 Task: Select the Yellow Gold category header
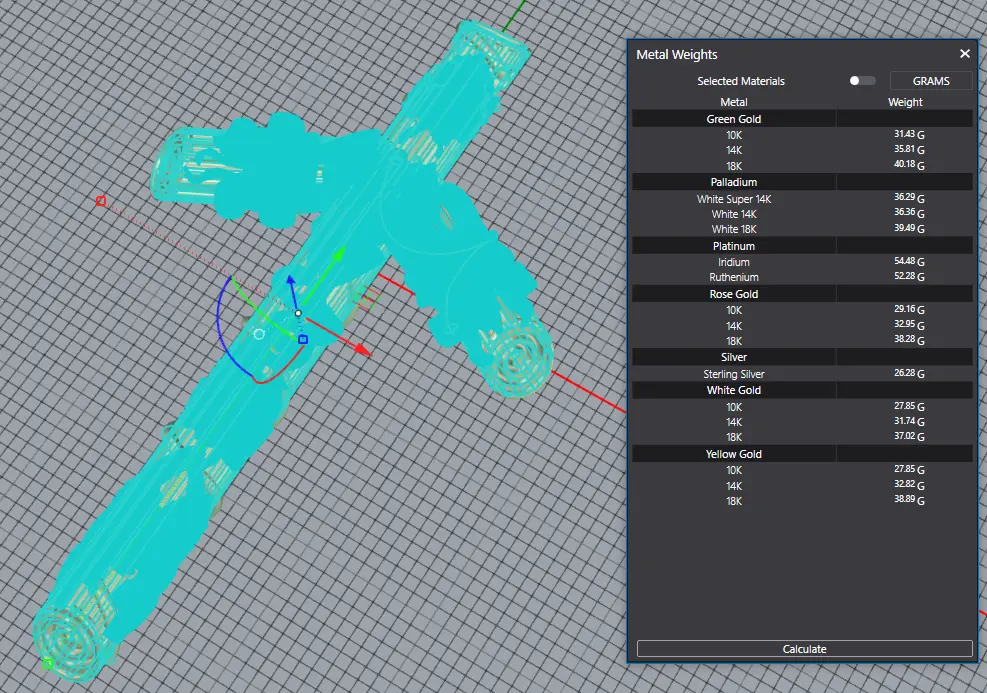734,454
